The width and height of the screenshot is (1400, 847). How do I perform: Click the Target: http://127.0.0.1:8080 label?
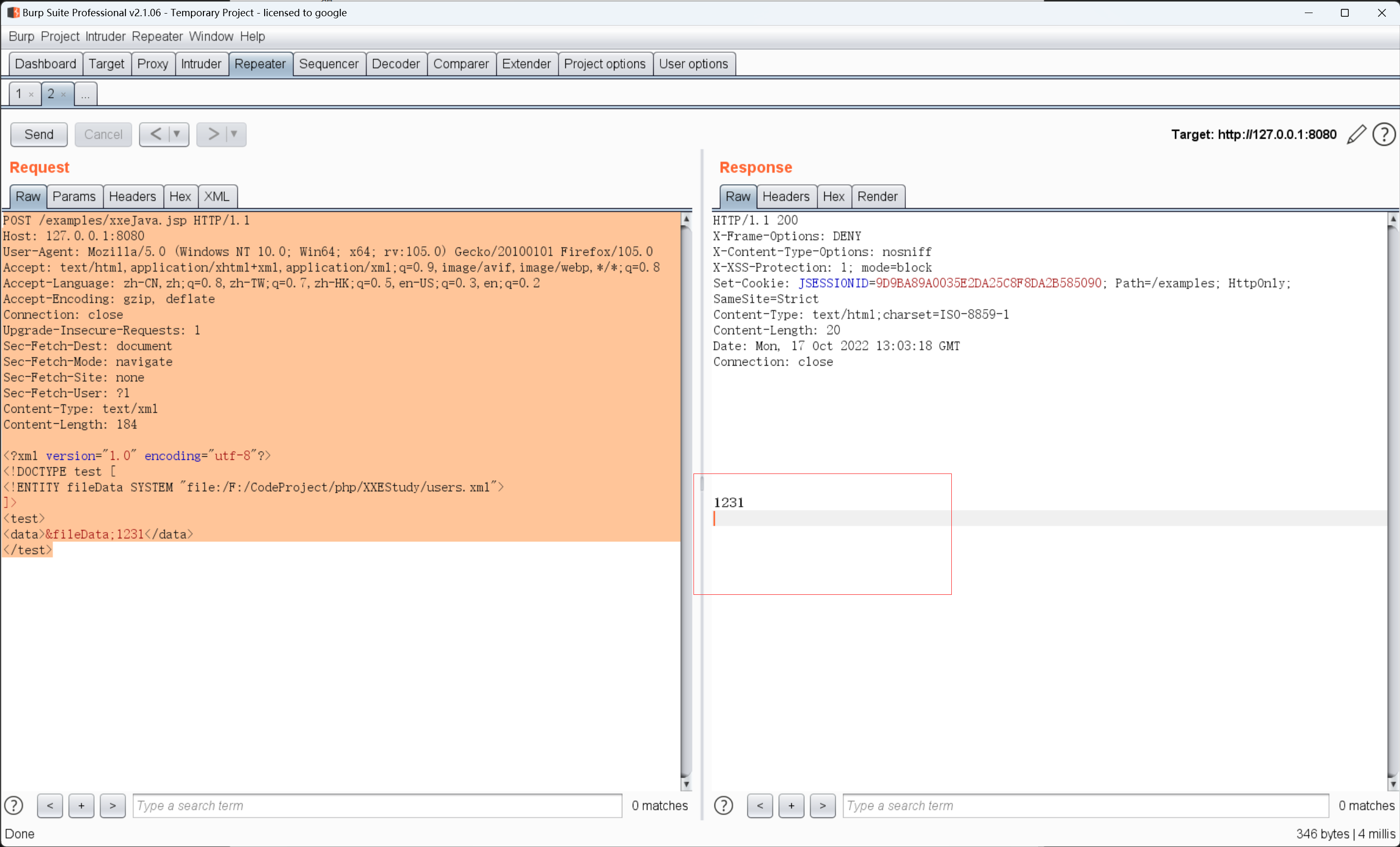1254,135
